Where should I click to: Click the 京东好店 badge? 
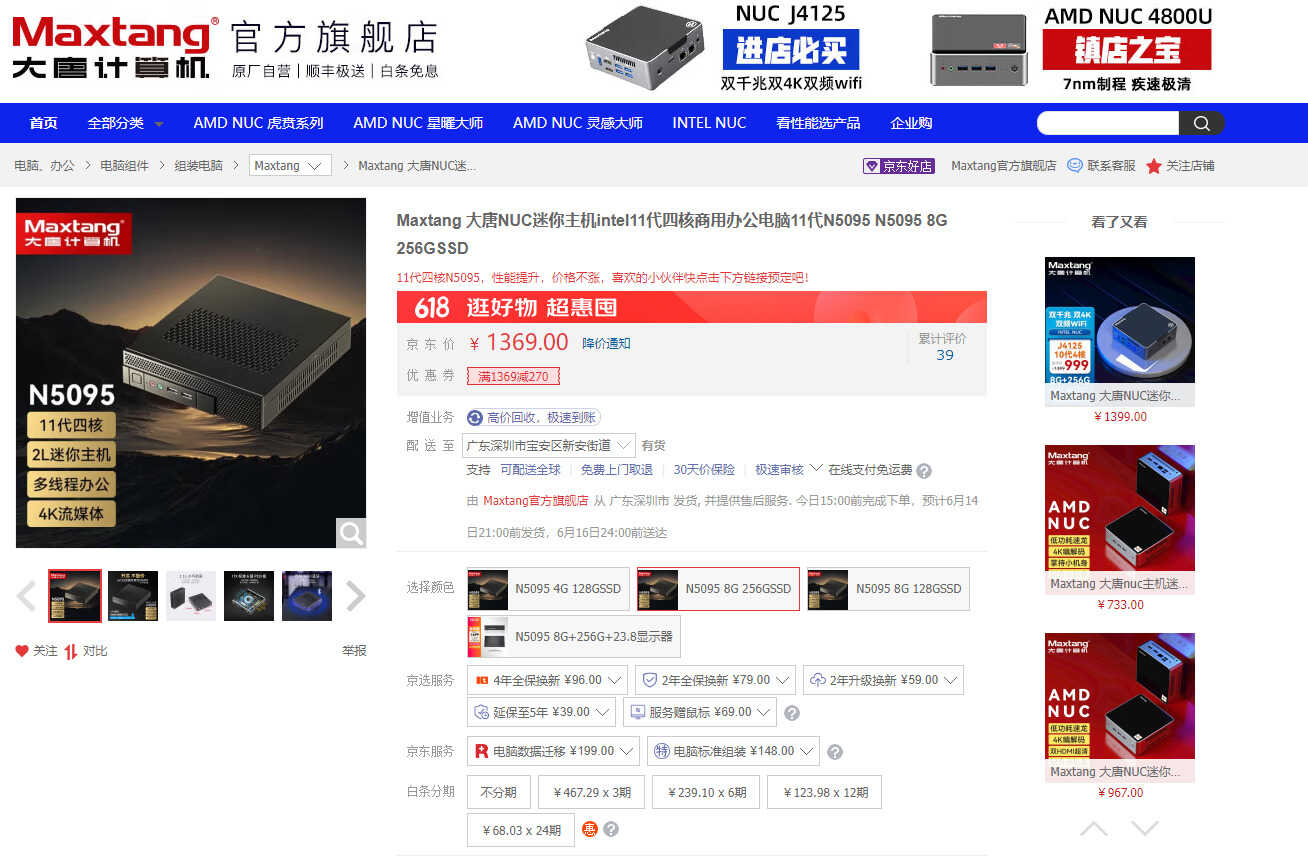coord(899,166)
